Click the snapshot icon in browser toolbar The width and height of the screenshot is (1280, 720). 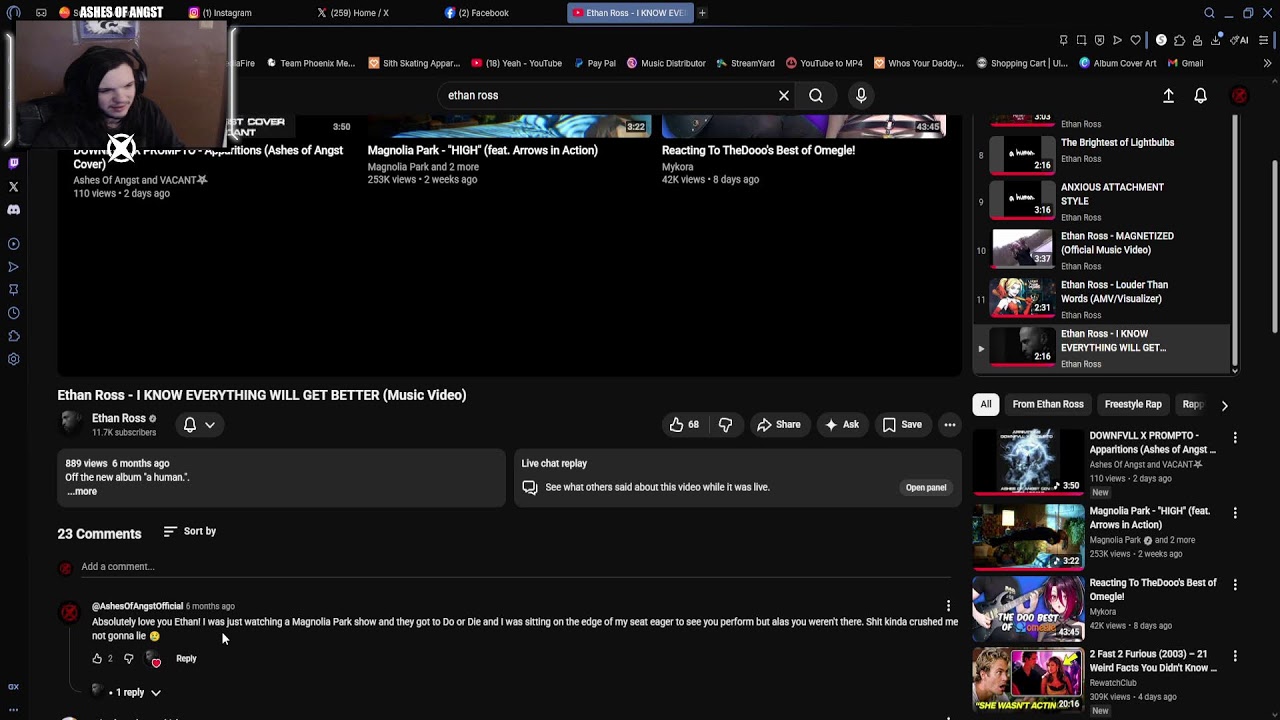(1081, 40)
